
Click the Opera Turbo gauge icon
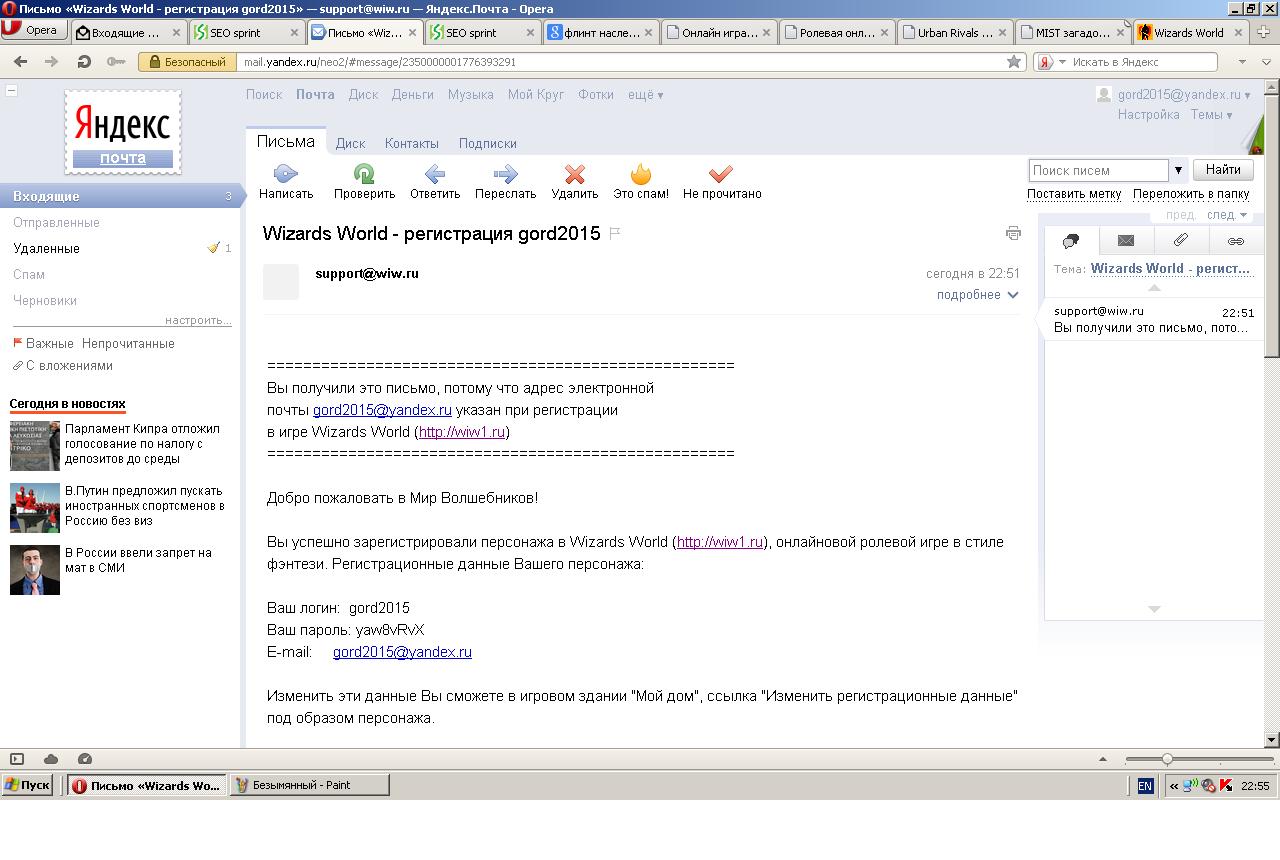click(x=85, y=759)
